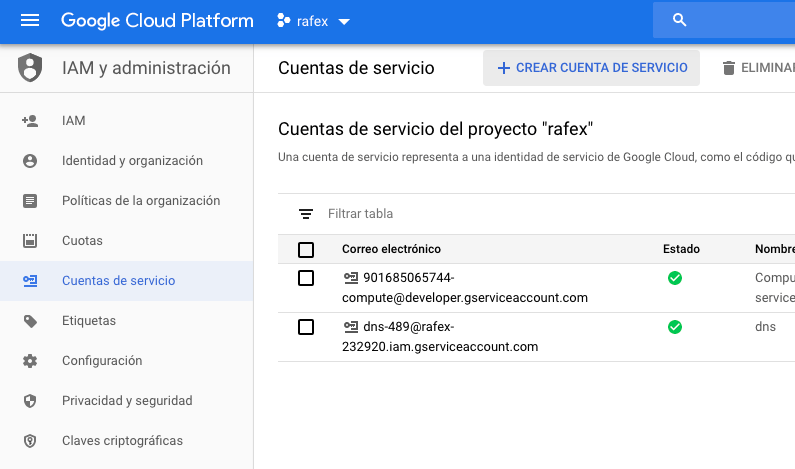Select the dns-489 service account checkbox
The height and width of the screenshot is (469, 795).
tap(306, 327)
